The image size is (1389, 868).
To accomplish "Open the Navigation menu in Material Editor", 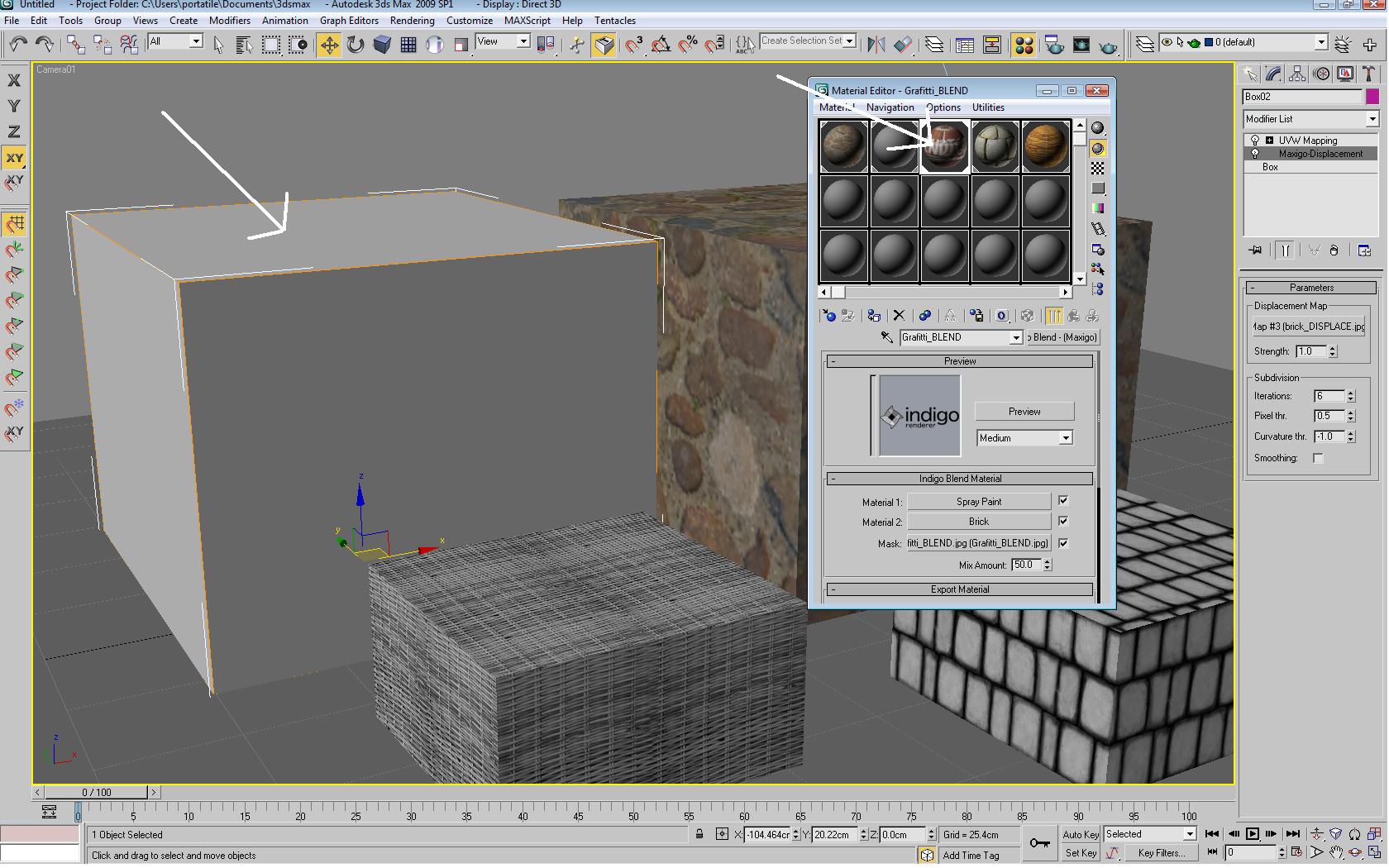I will click(x=890, y=107).
